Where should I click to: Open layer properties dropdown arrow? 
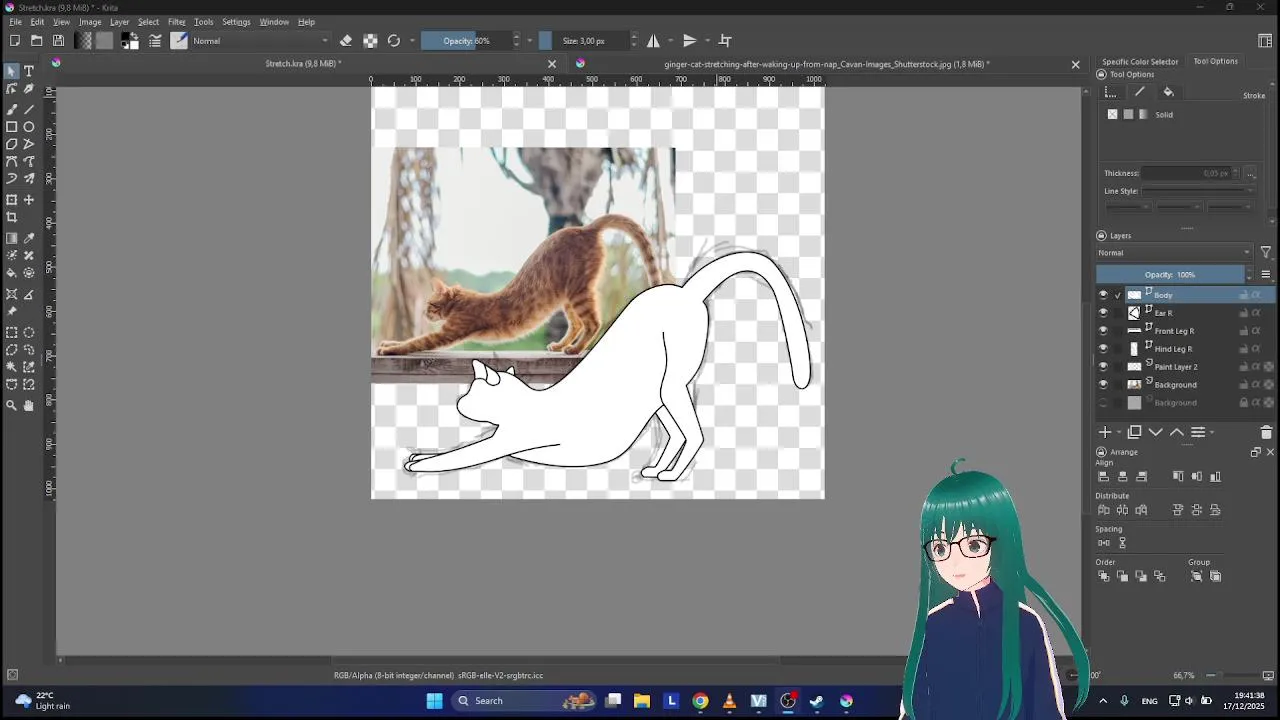click(1212, 432)
